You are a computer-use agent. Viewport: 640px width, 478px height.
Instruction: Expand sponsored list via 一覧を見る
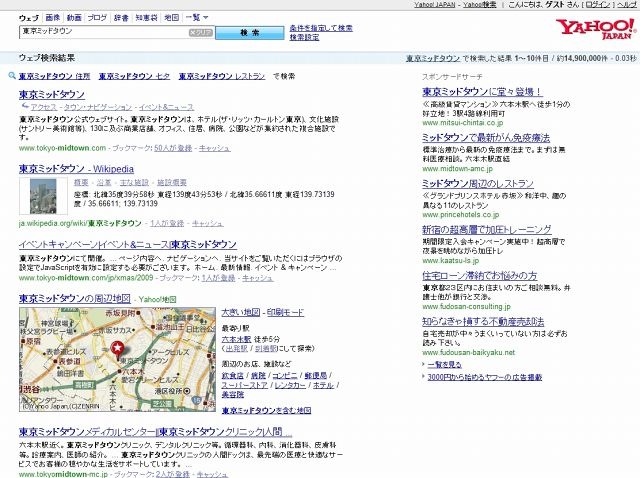pos(444,365)
